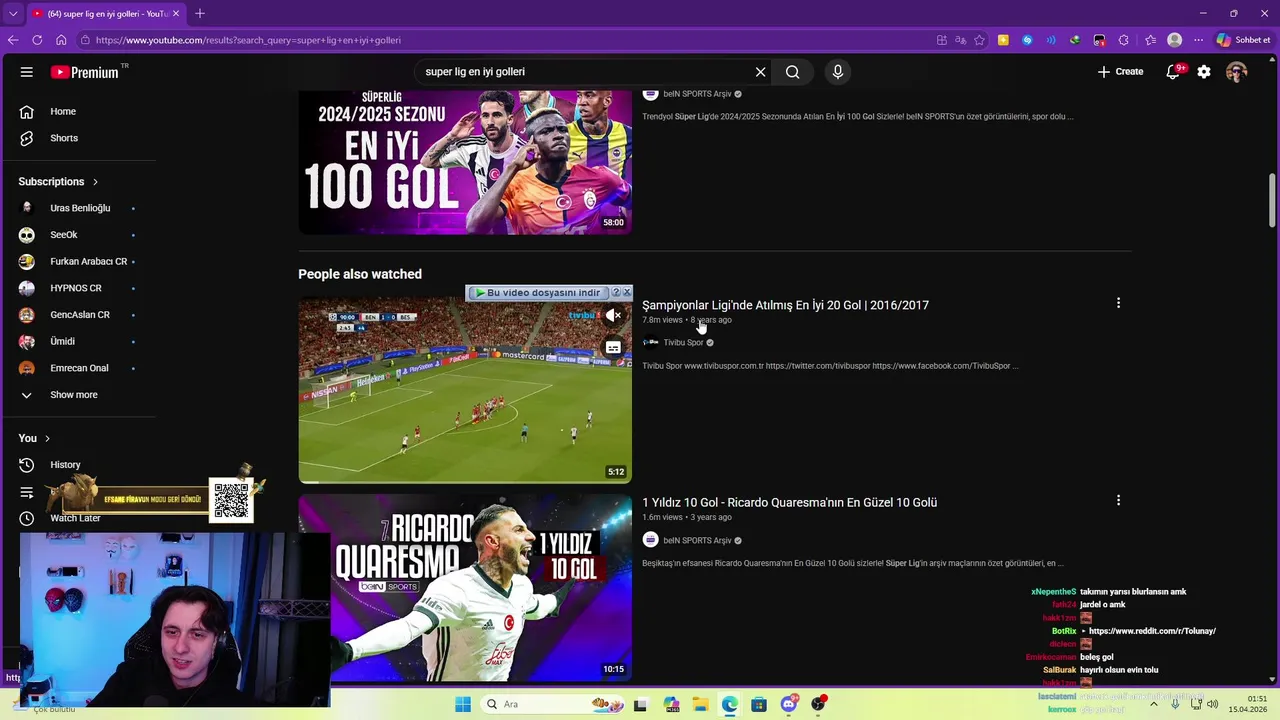Open Discord from the taskbar
1280x720 pixels.
789,704
